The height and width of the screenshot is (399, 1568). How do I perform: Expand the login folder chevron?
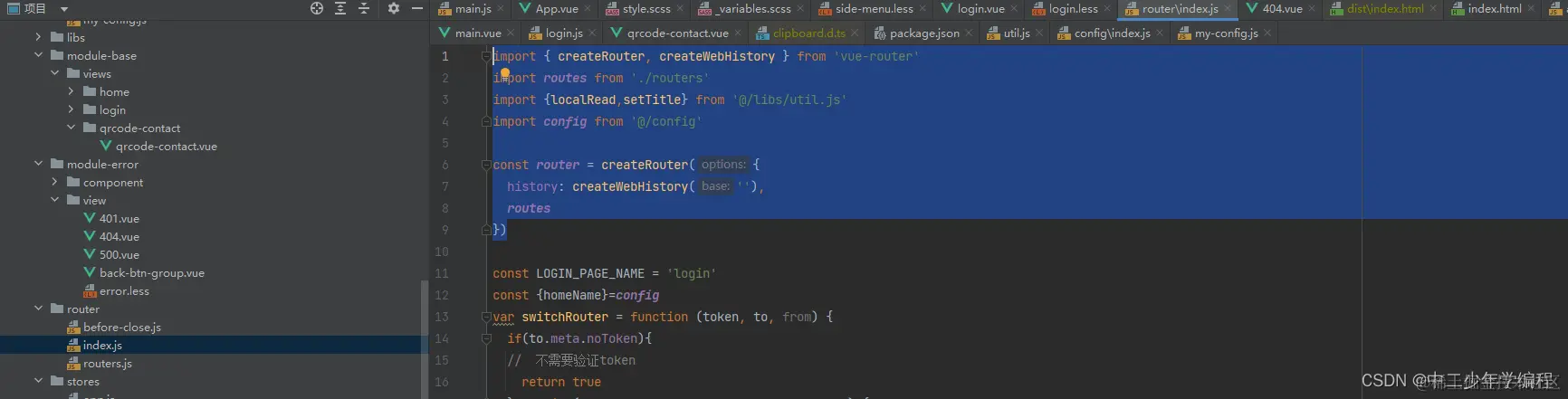(71, 109)
